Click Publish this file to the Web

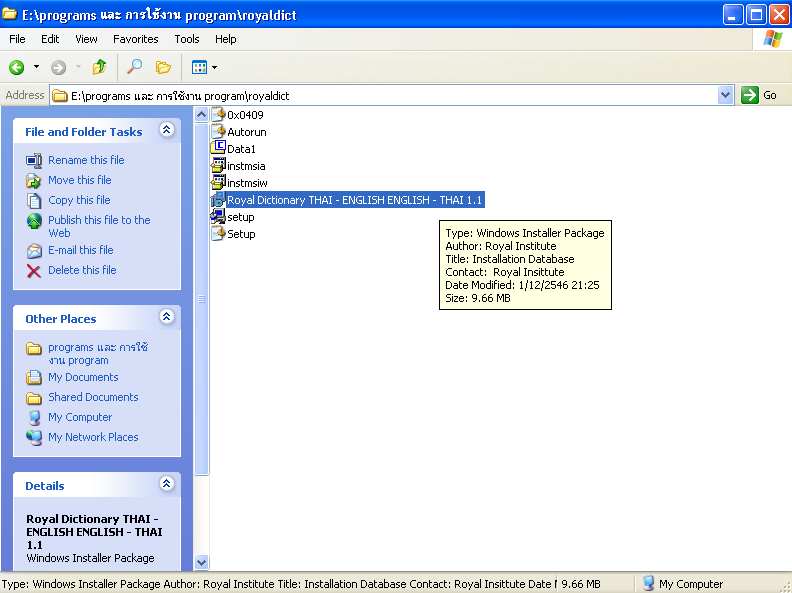pos(100,226)
